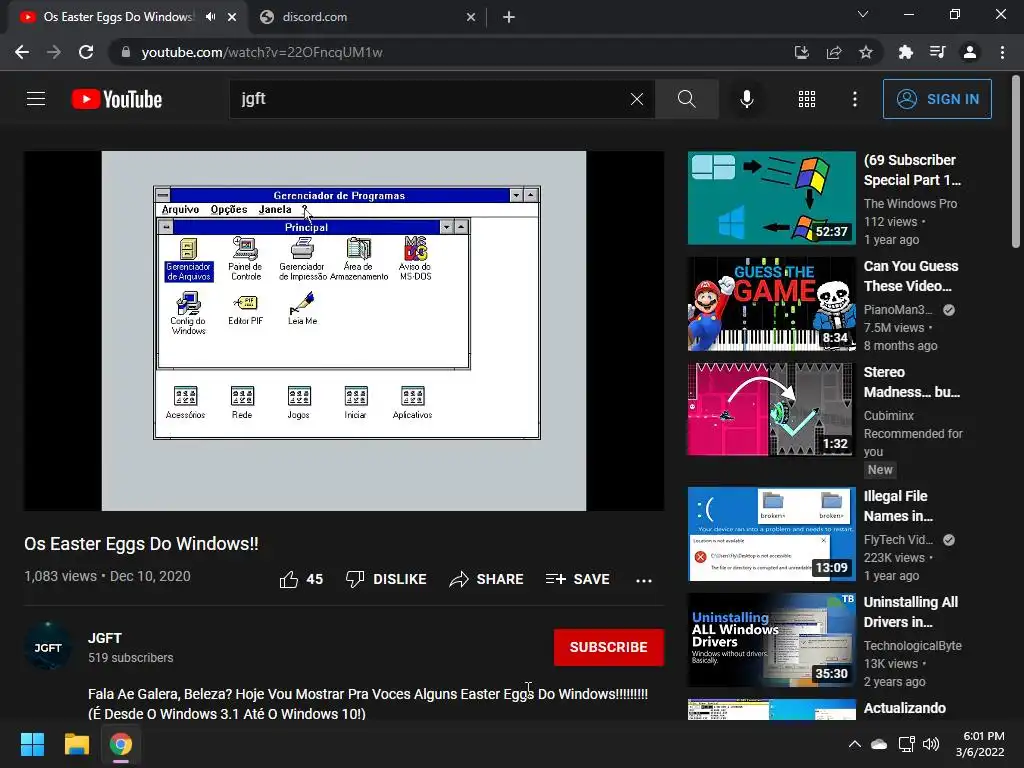Image resolution: width=1024 pixels, height=768 pixels.
Task: Start voice search with microphone
Action: click(x=746, y=99)
